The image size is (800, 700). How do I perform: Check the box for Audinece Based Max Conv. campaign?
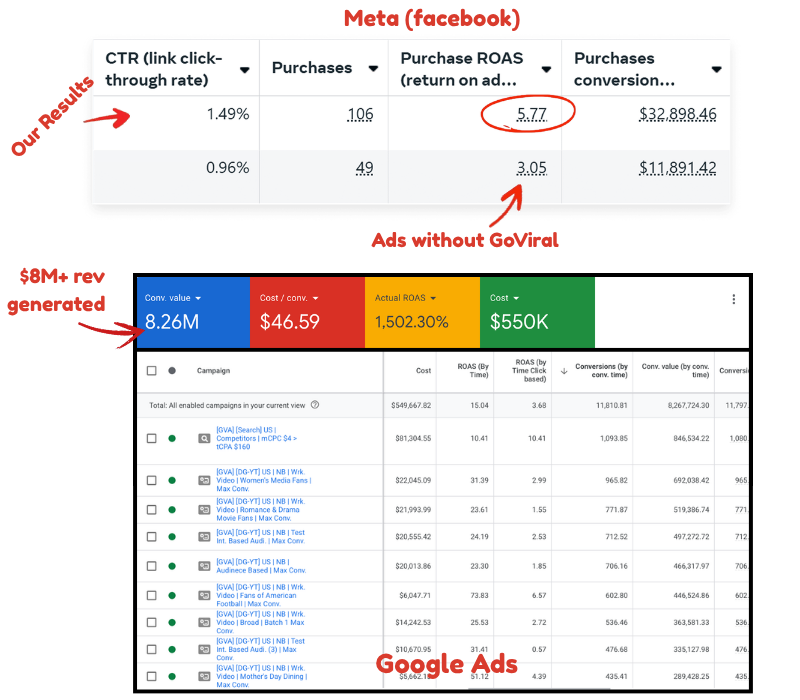click(152, 566)
